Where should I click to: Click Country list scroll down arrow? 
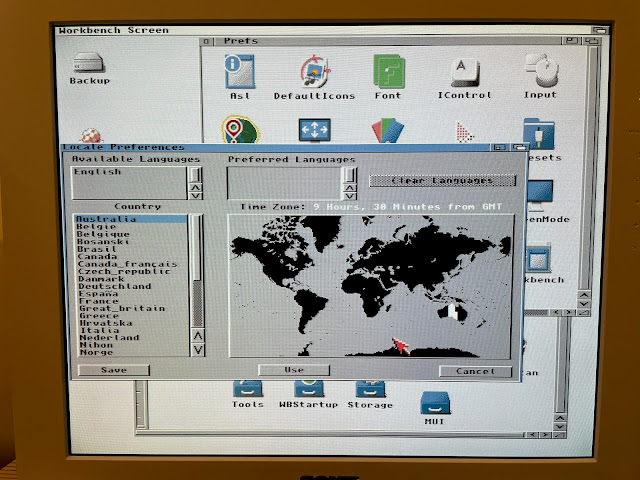click(198, 350)
